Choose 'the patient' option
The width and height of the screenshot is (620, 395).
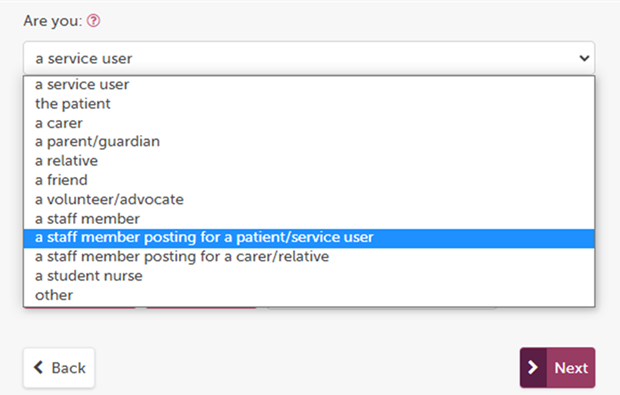[x=309, y=104]
